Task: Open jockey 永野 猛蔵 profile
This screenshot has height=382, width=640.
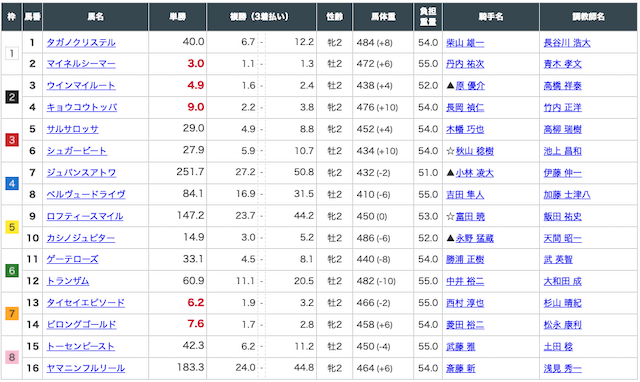Action: pos(474,238)
